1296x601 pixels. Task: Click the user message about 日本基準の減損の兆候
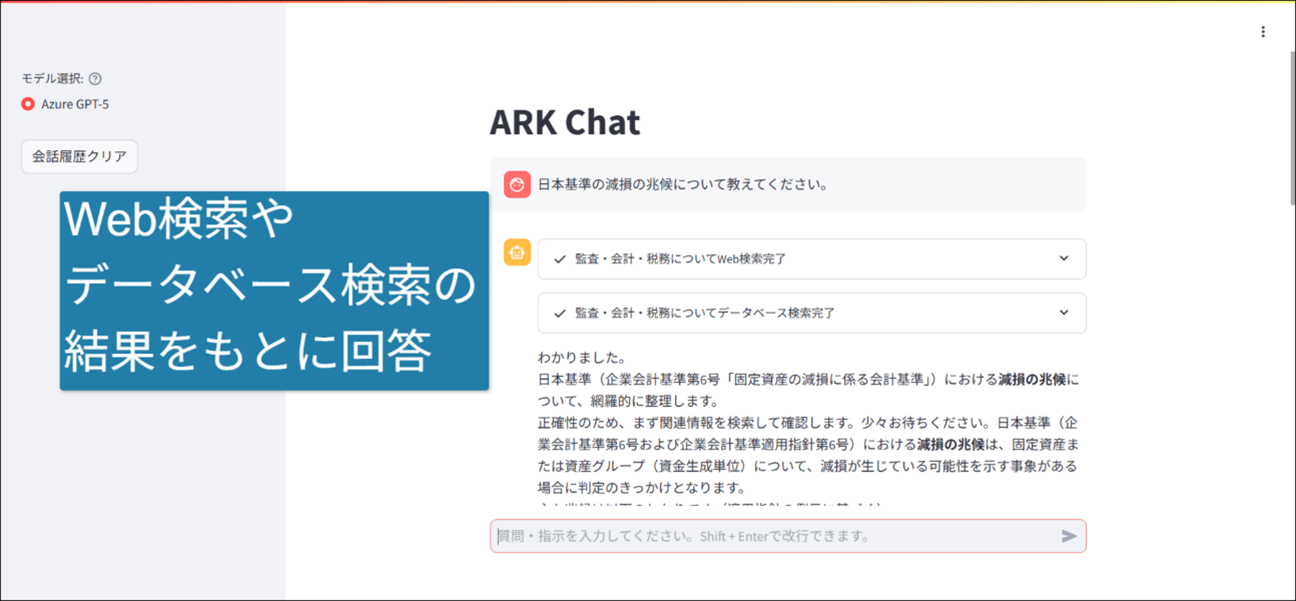[x=682, y=184]
